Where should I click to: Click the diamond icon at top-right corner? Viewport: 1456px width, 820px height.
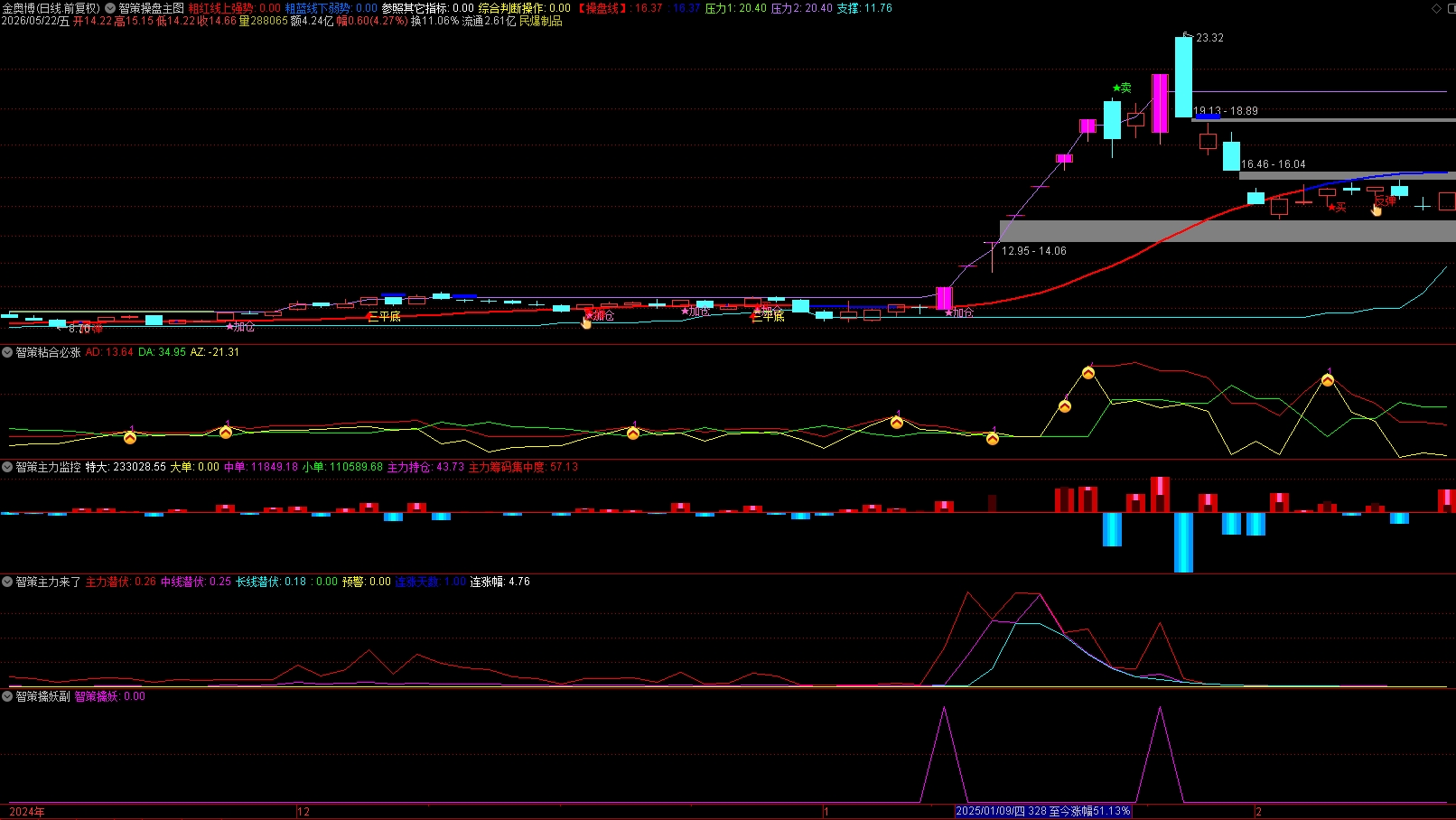(1436, 8)
